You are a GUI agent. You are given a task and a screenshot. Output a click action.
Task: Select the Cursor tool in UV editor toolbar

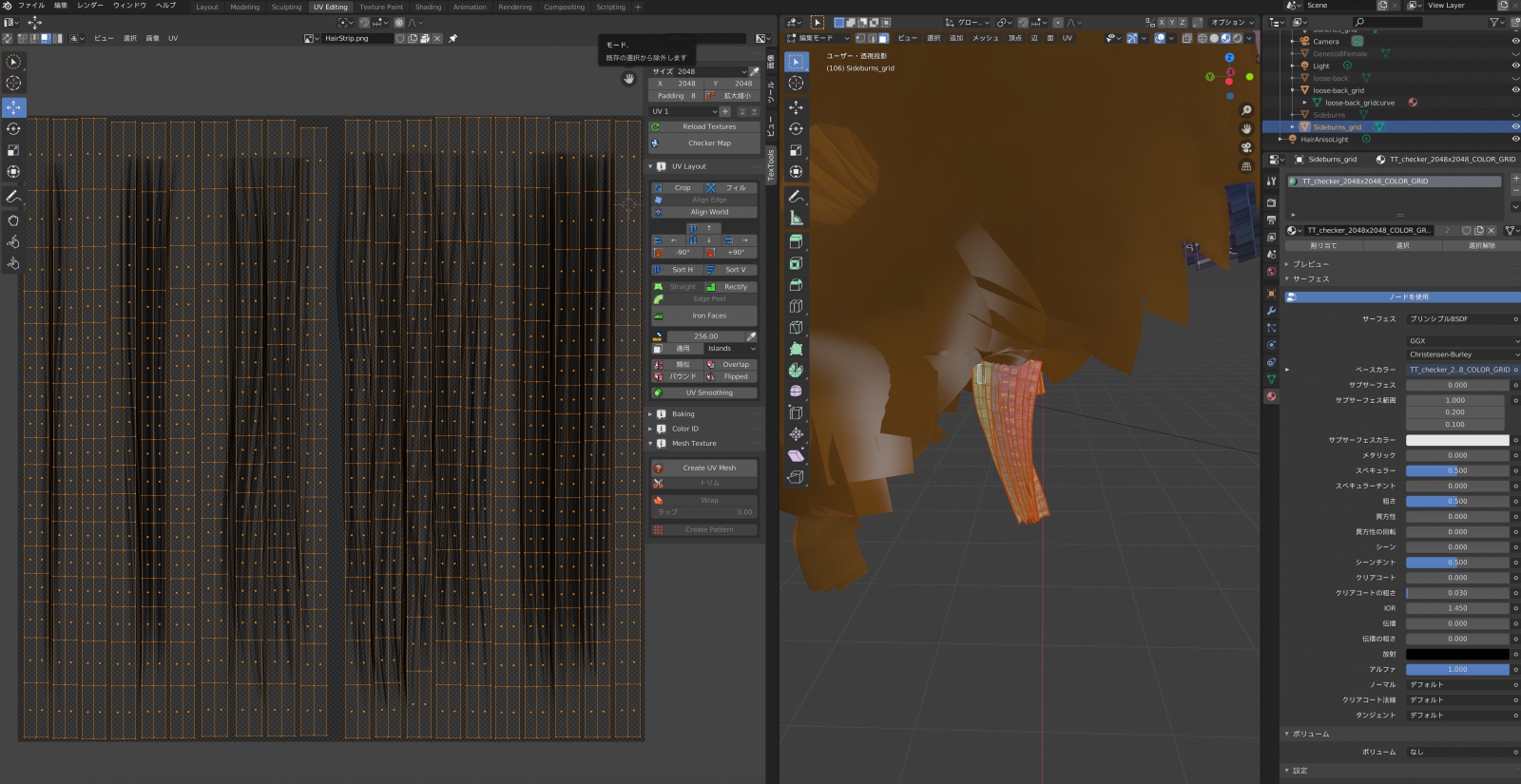[13, 83]
